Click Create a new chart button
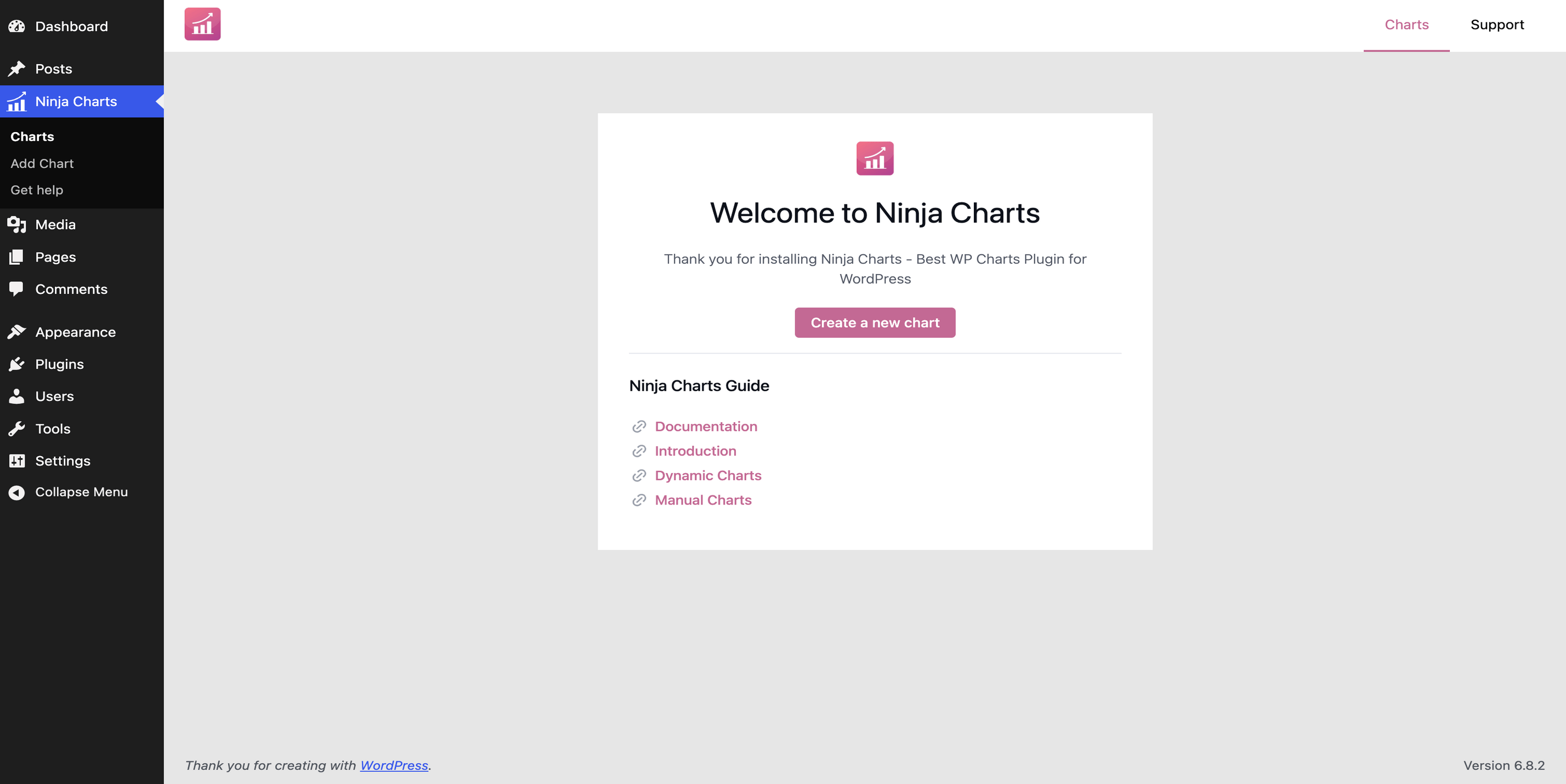 (875, 323)
